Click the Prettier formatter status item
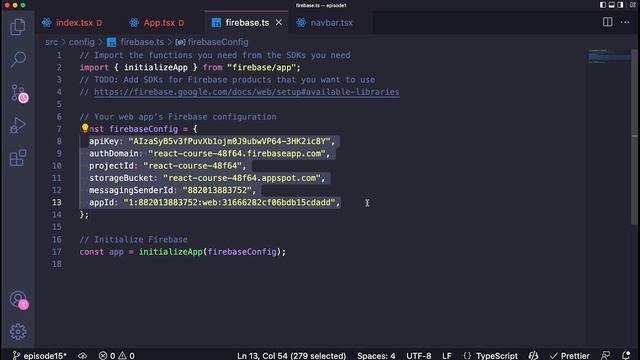Image resolution: width=640 pixels, height=360 pixels. (569, 356)
